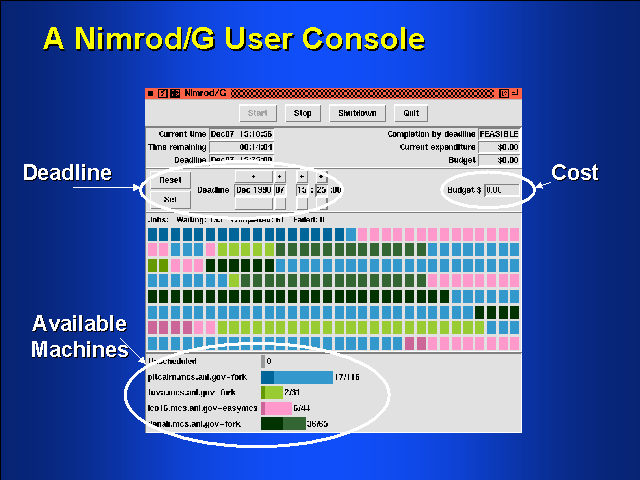This screenshot has width=640, height=480.
Task: Increment the deadline month with plus button
Action: [x=253, y=176]
